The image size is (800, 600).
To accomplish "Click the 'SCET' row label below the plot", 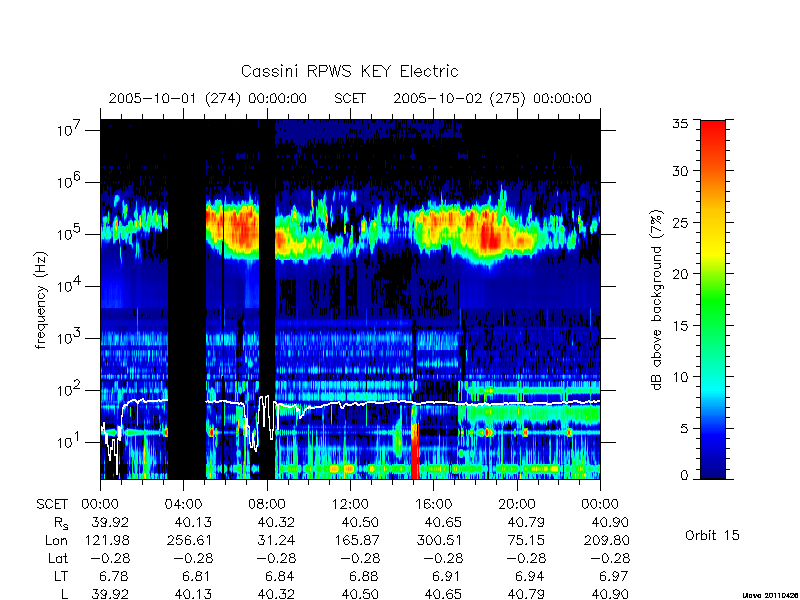I will point(52,505).
